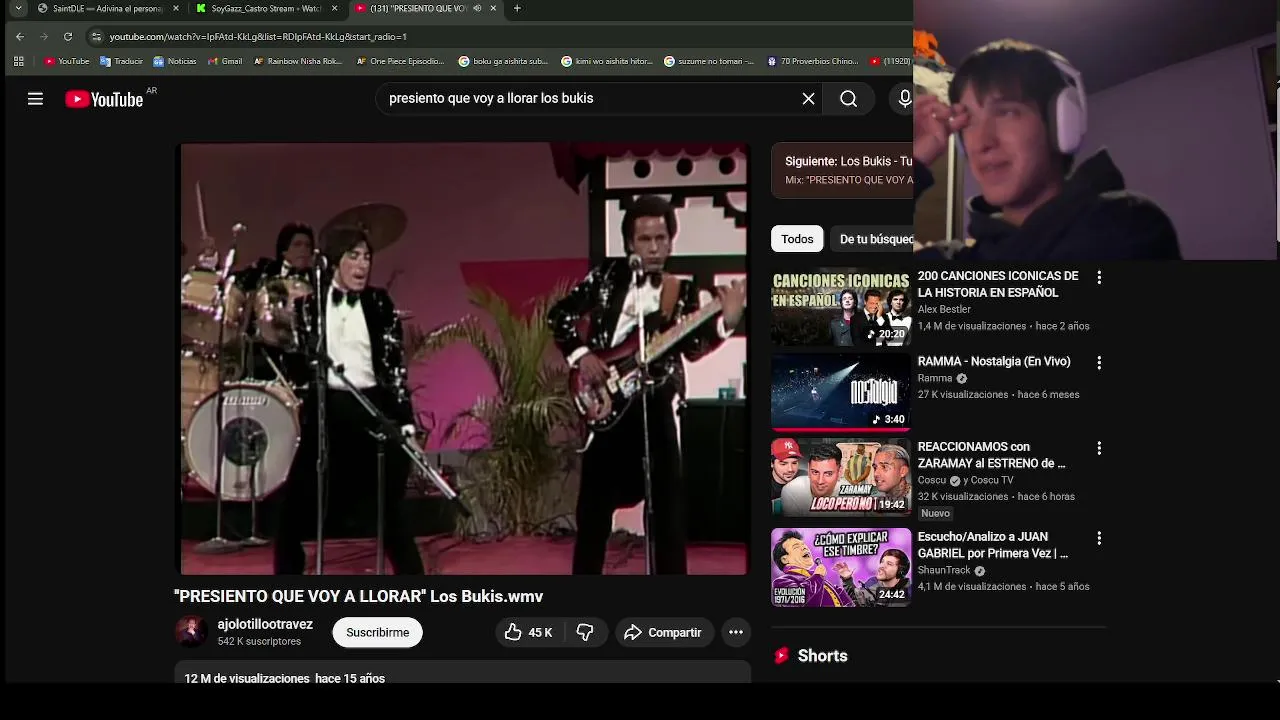Click ajolotillootravez channel avatar
1280x720 pixels.
pyautogui.click(x=191, y=632)
